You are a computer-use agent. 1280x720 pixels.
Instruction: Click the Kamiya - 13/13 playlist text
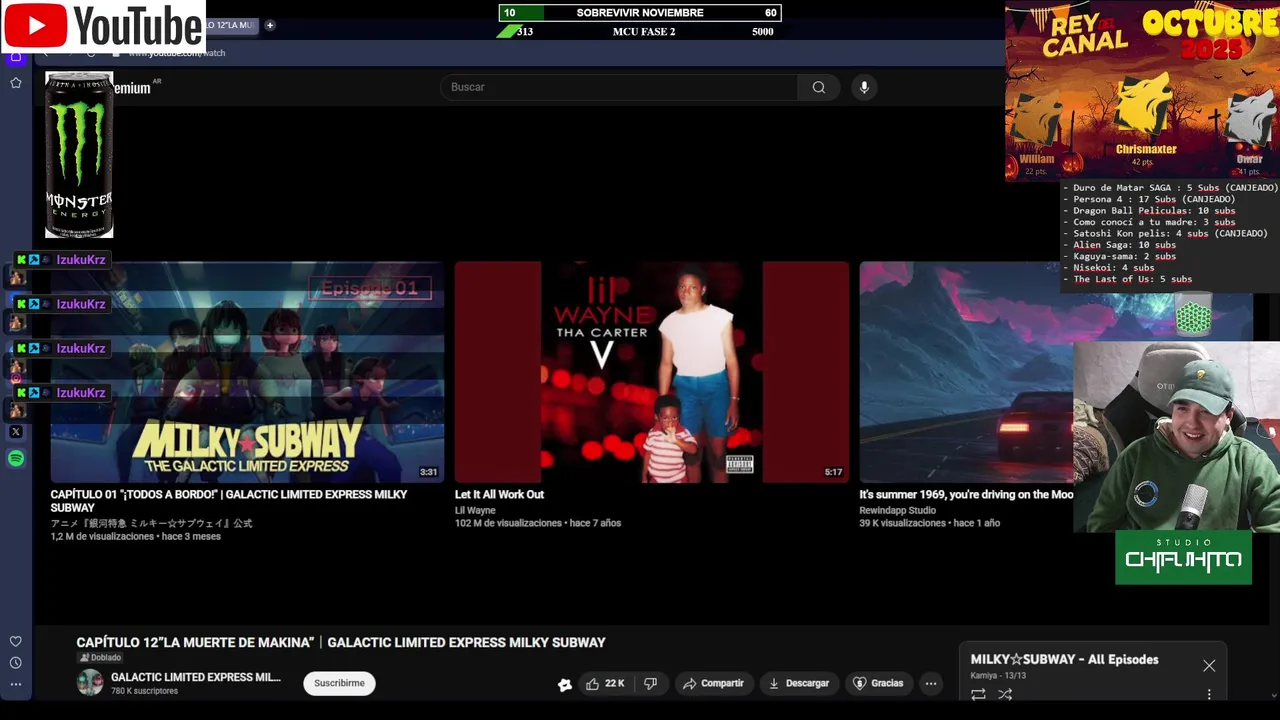pyautogui.click(x=998, y=676)
